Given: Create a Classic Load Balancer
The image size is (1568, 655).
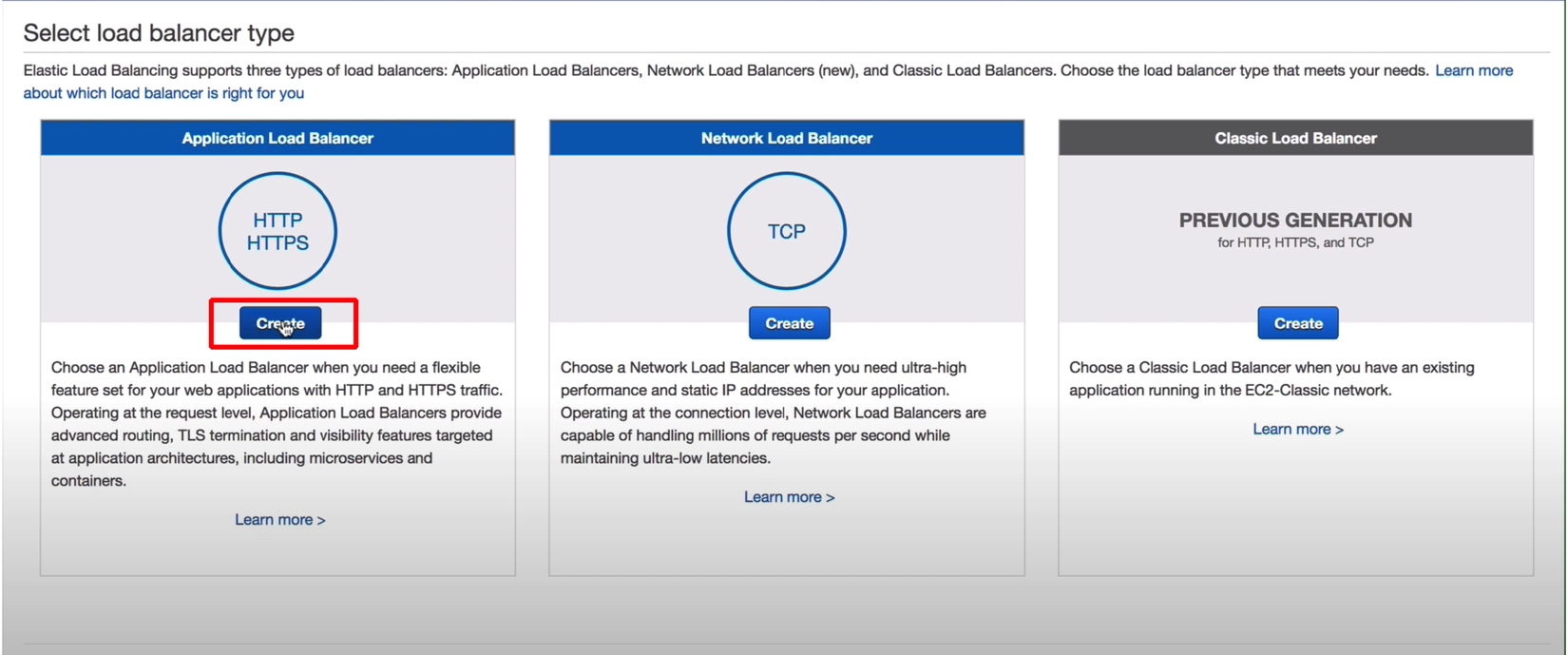Looking at the screenshot, I should click(1298, 323).
